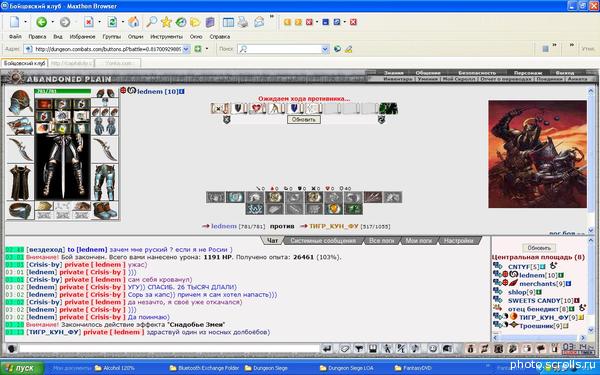Open the Настройки chat tab
This screenshot has height=375, width=600.
tap(459, 241)
